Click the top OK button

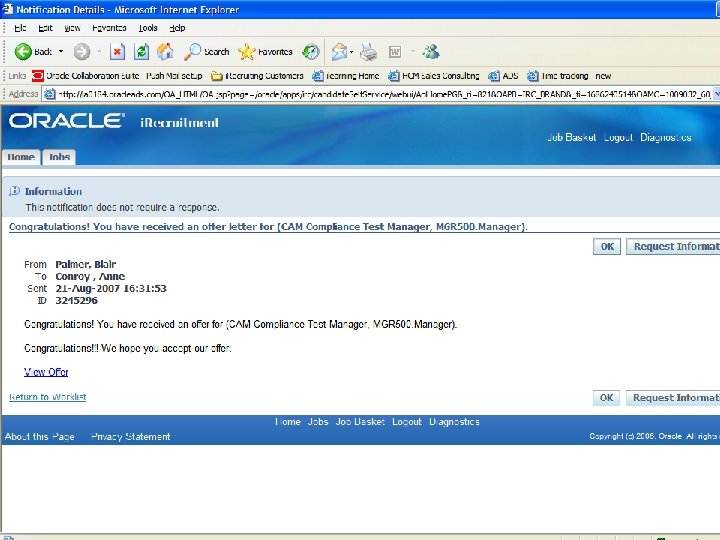[x=607, y=247]
